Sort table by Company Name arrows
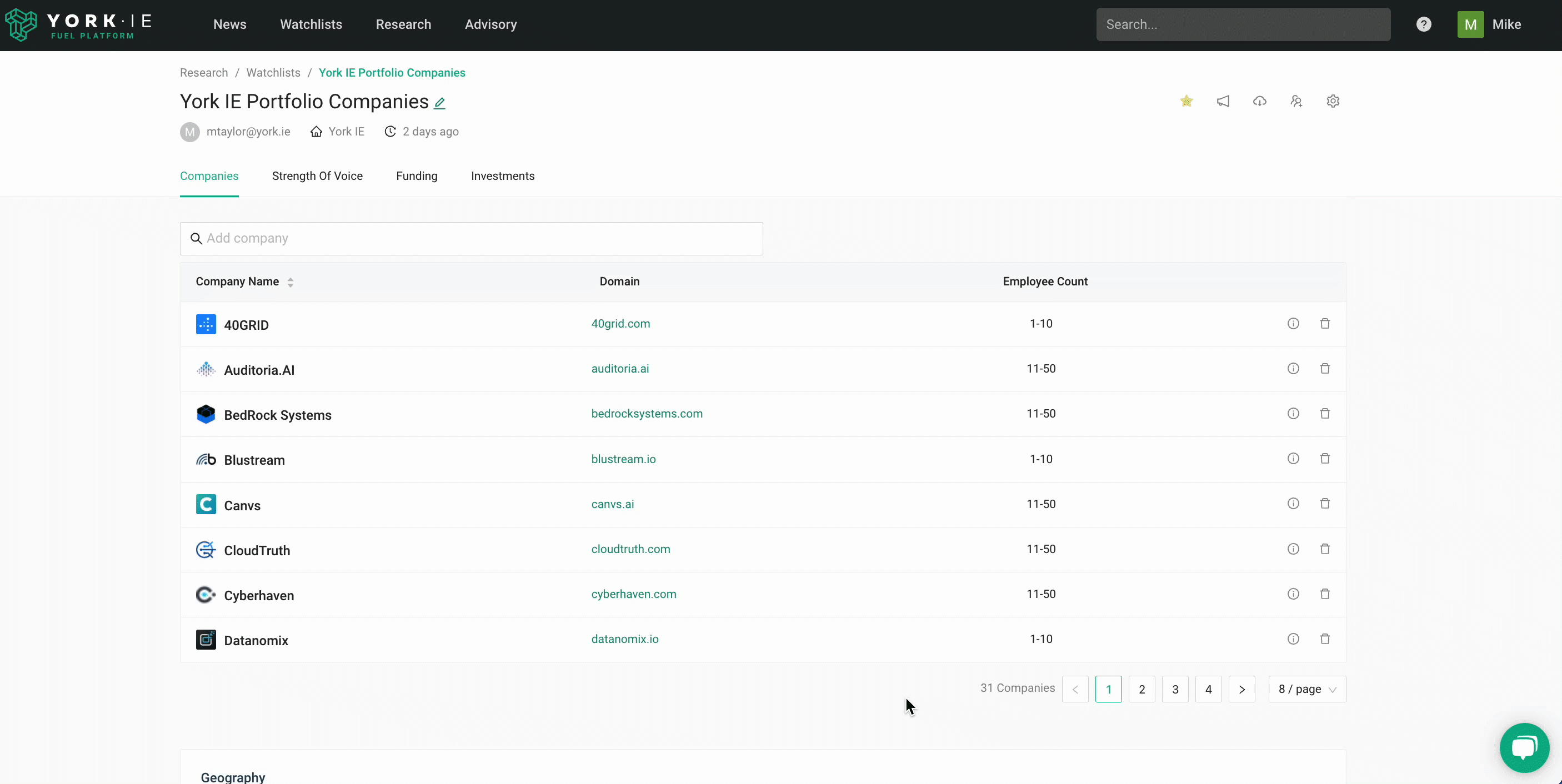This screenshot has width=1562, height=784. (291, 282)
